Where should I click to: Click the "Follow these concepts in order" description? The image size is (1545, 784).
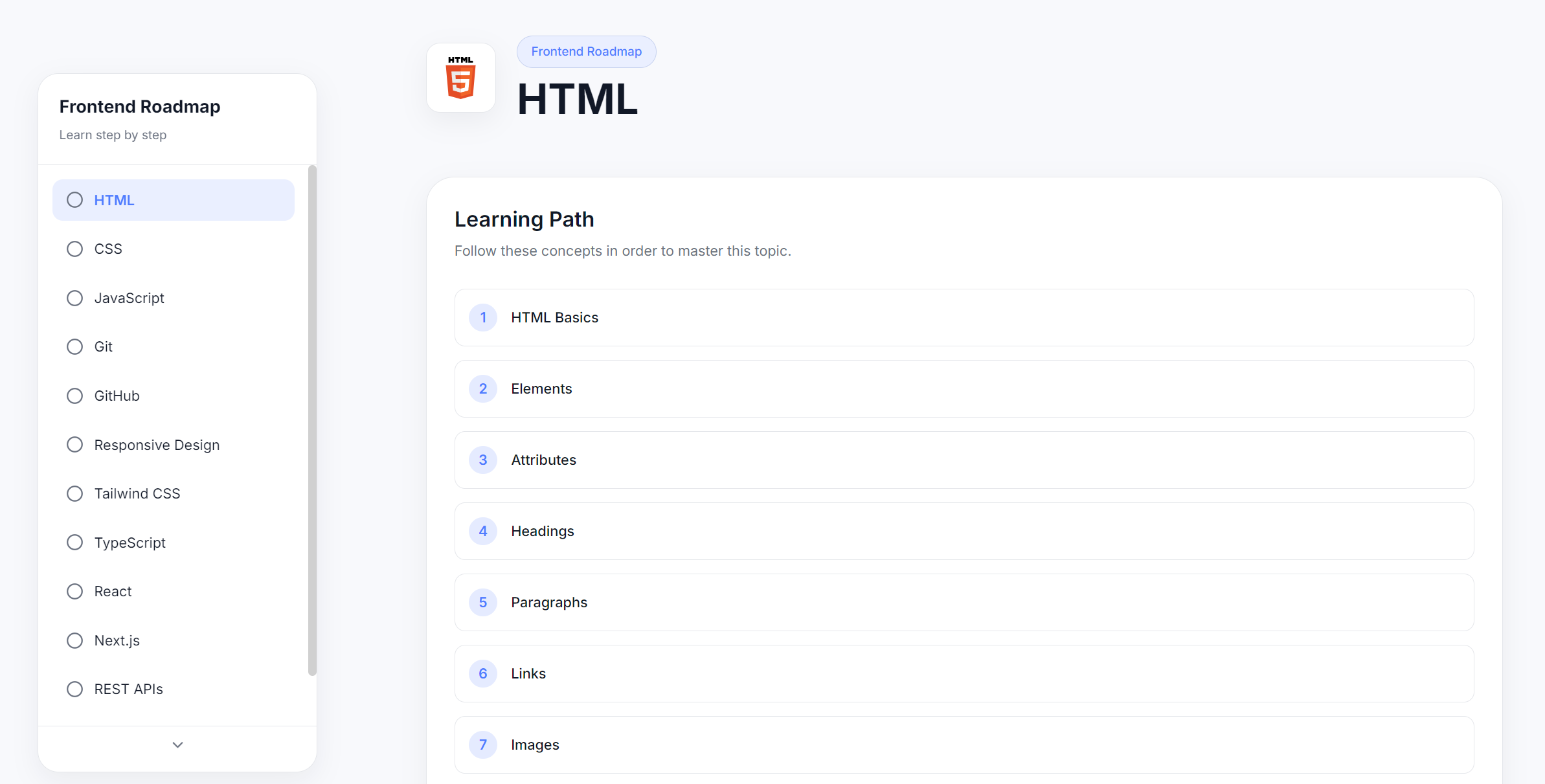[623, 251]
